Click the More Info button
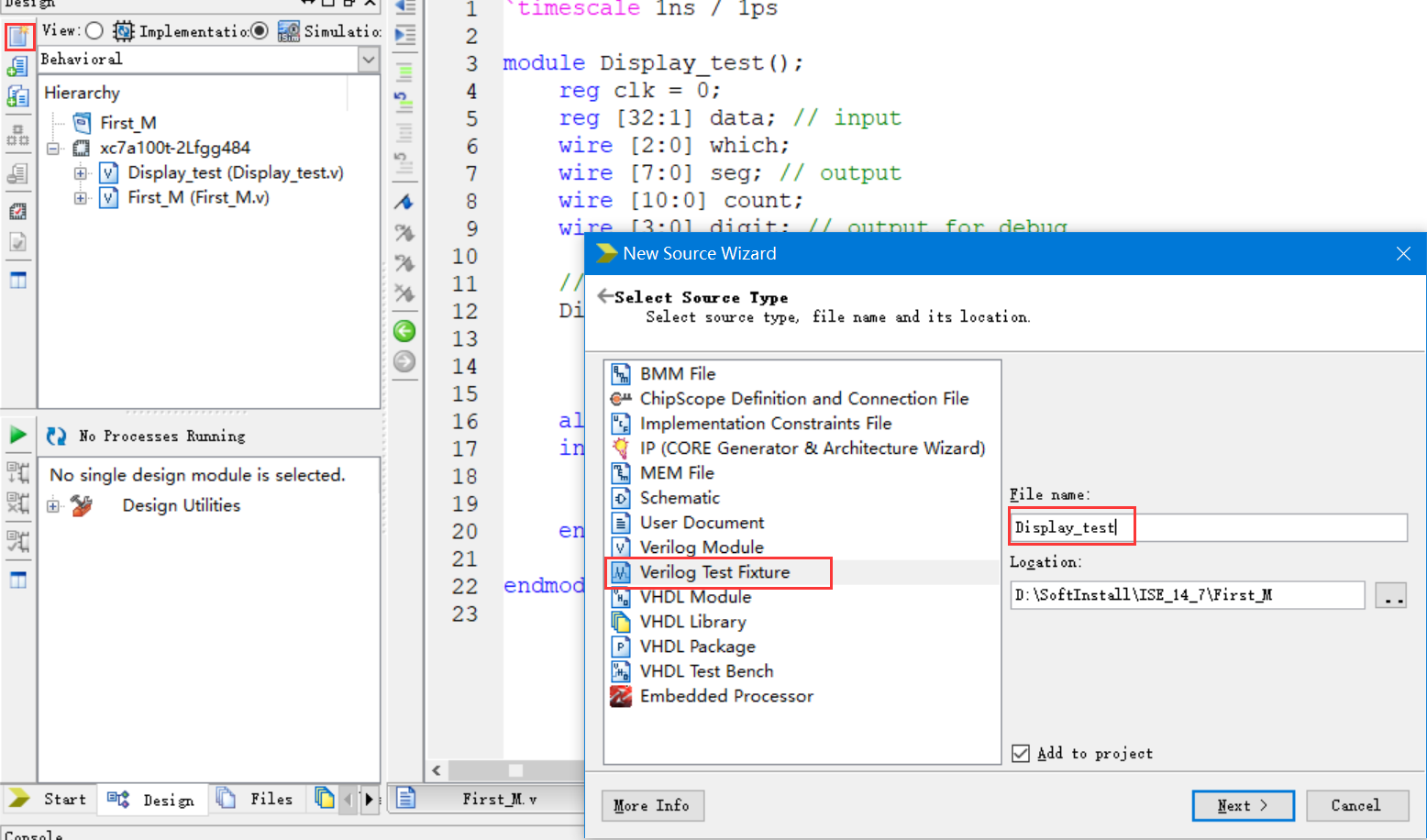The image size is (1427, 840). point(652,805)
